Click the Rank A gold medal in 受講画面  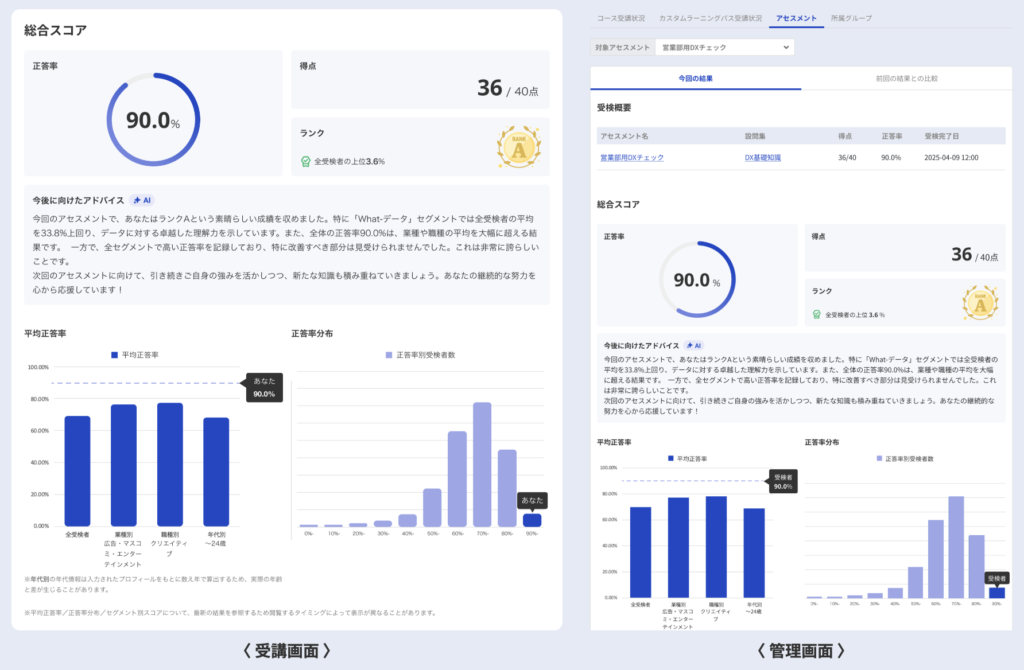[x=518, y=147]
